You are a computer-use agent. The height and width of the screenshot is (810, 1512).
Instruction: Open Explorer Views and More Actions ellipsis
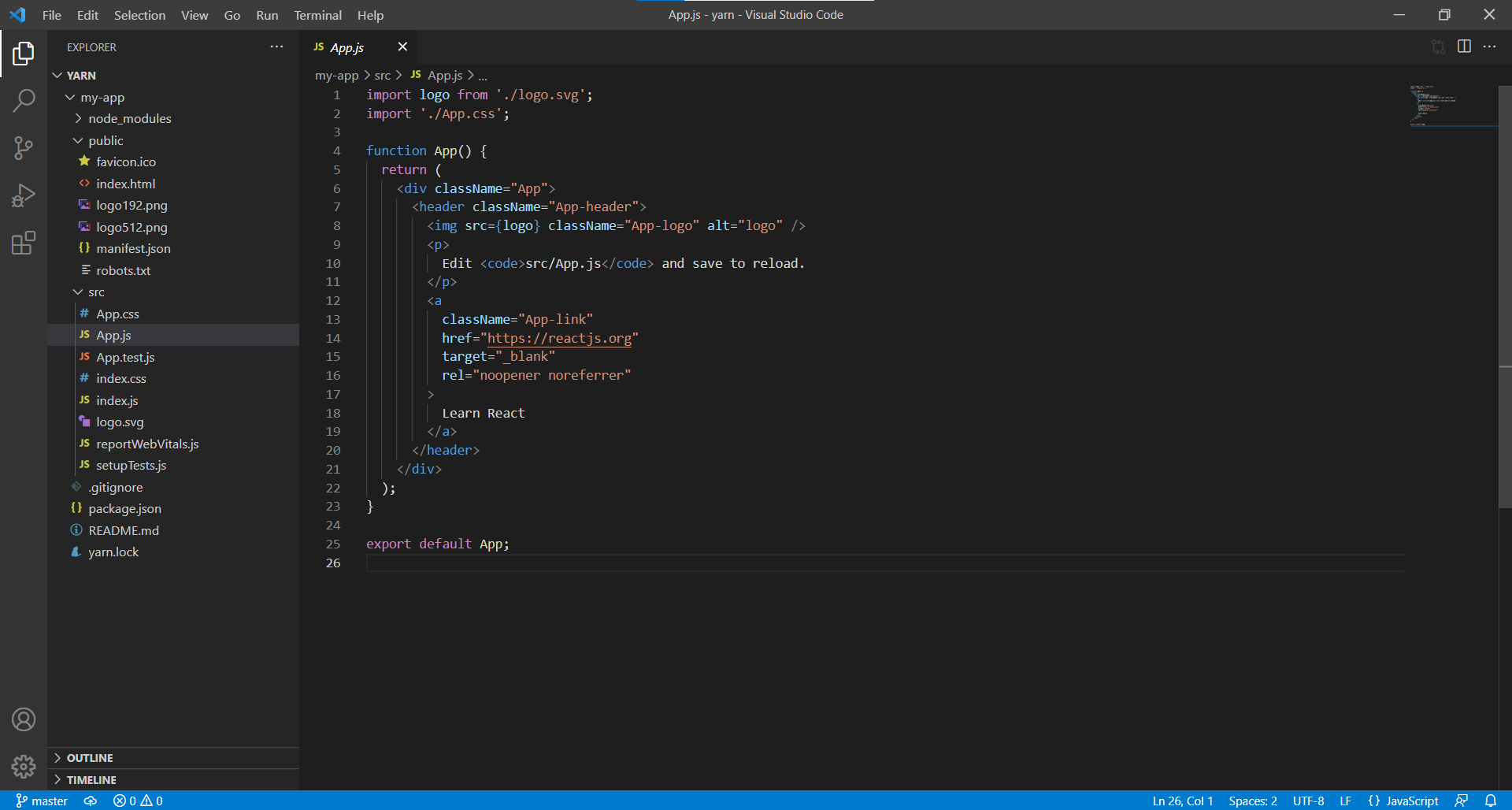[276, 46]
